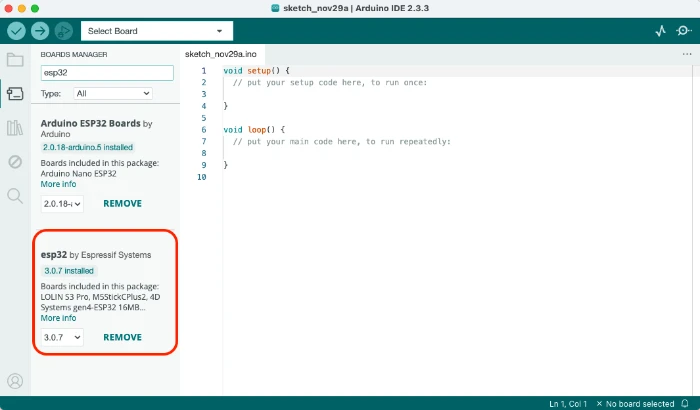The image size is (700, 410).
Task: Click the Upload arrow button
Action: 39,31
